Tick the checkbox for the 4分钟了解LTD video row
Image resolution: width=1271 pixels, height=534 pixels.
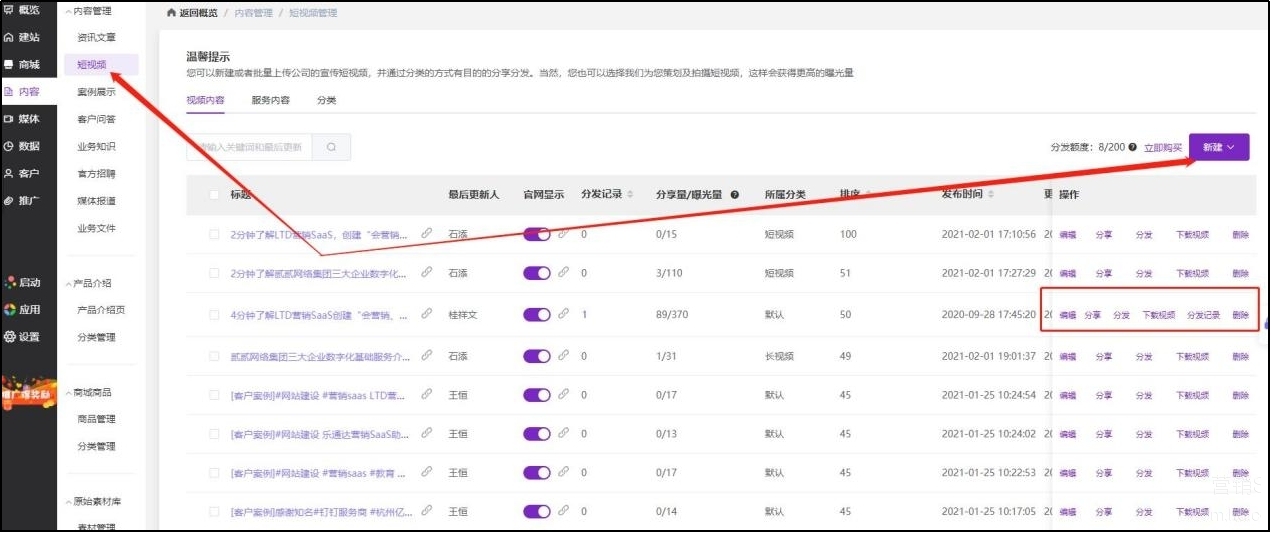pyautogui.click(x=214, y=315)
